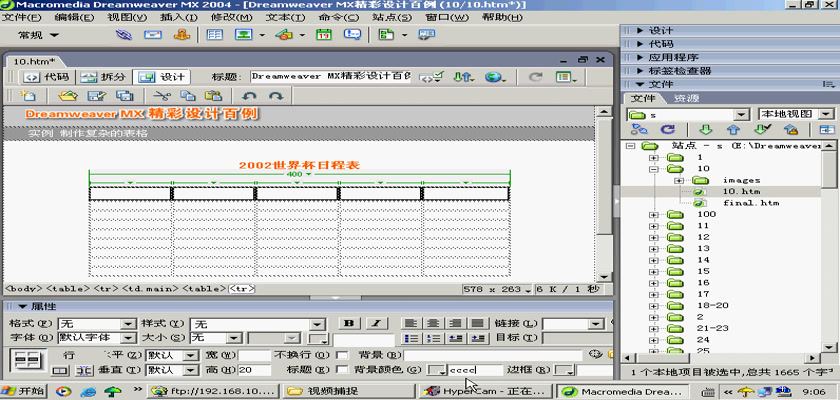
Task: Click the Get files green down arrow
Action: (x=706, y=129)
